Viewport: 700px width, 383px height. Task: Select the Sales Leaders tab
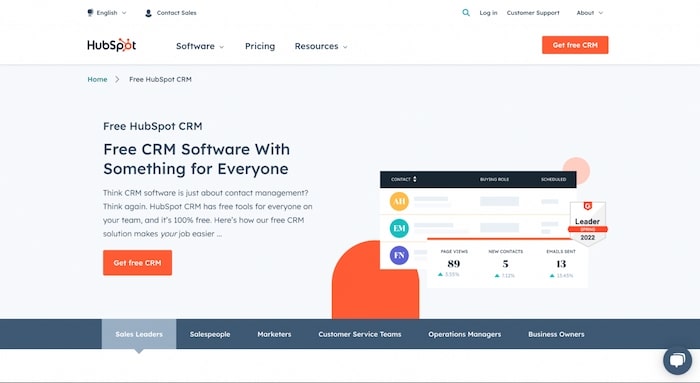tap(139, 334)
